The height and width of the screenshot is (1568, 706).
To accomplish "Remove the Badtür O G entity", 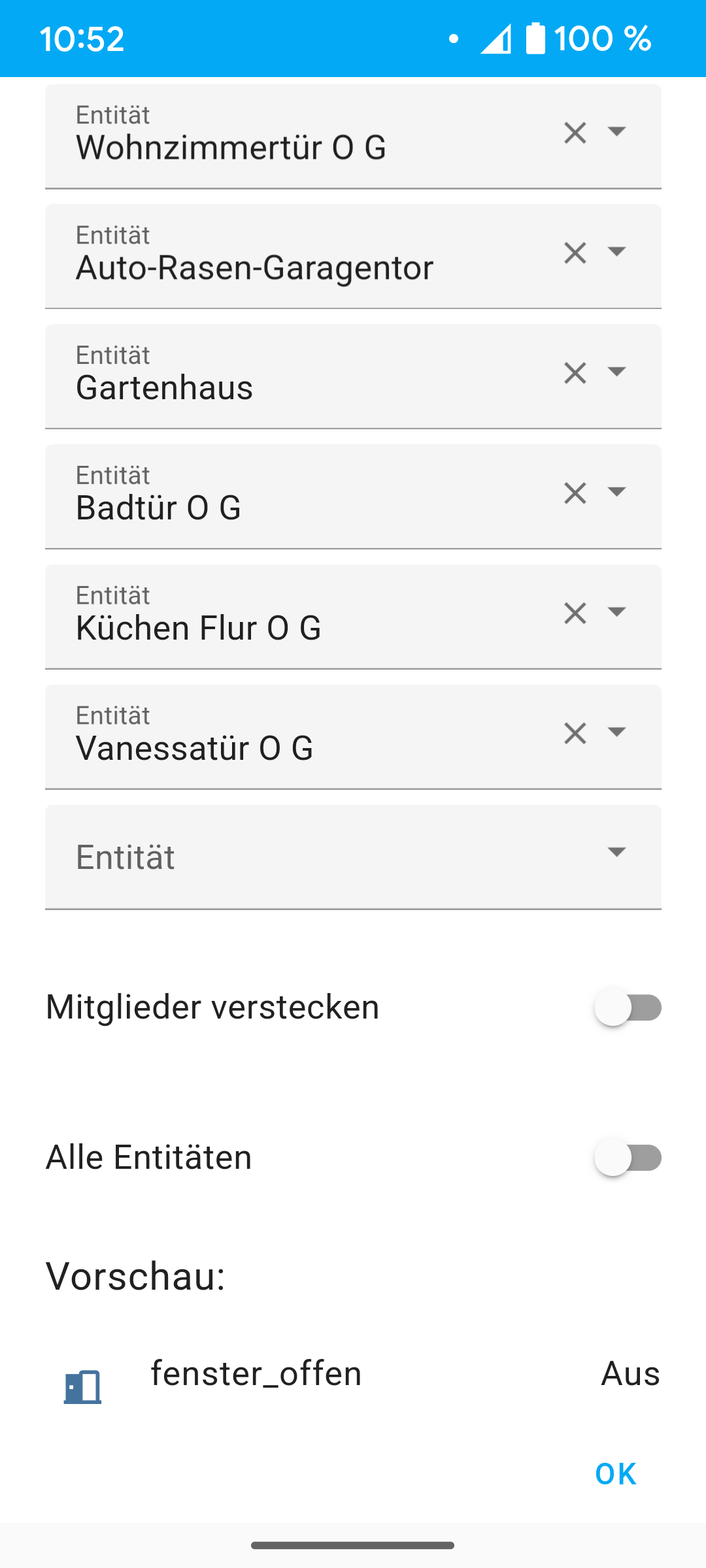I will pos(575,493).
